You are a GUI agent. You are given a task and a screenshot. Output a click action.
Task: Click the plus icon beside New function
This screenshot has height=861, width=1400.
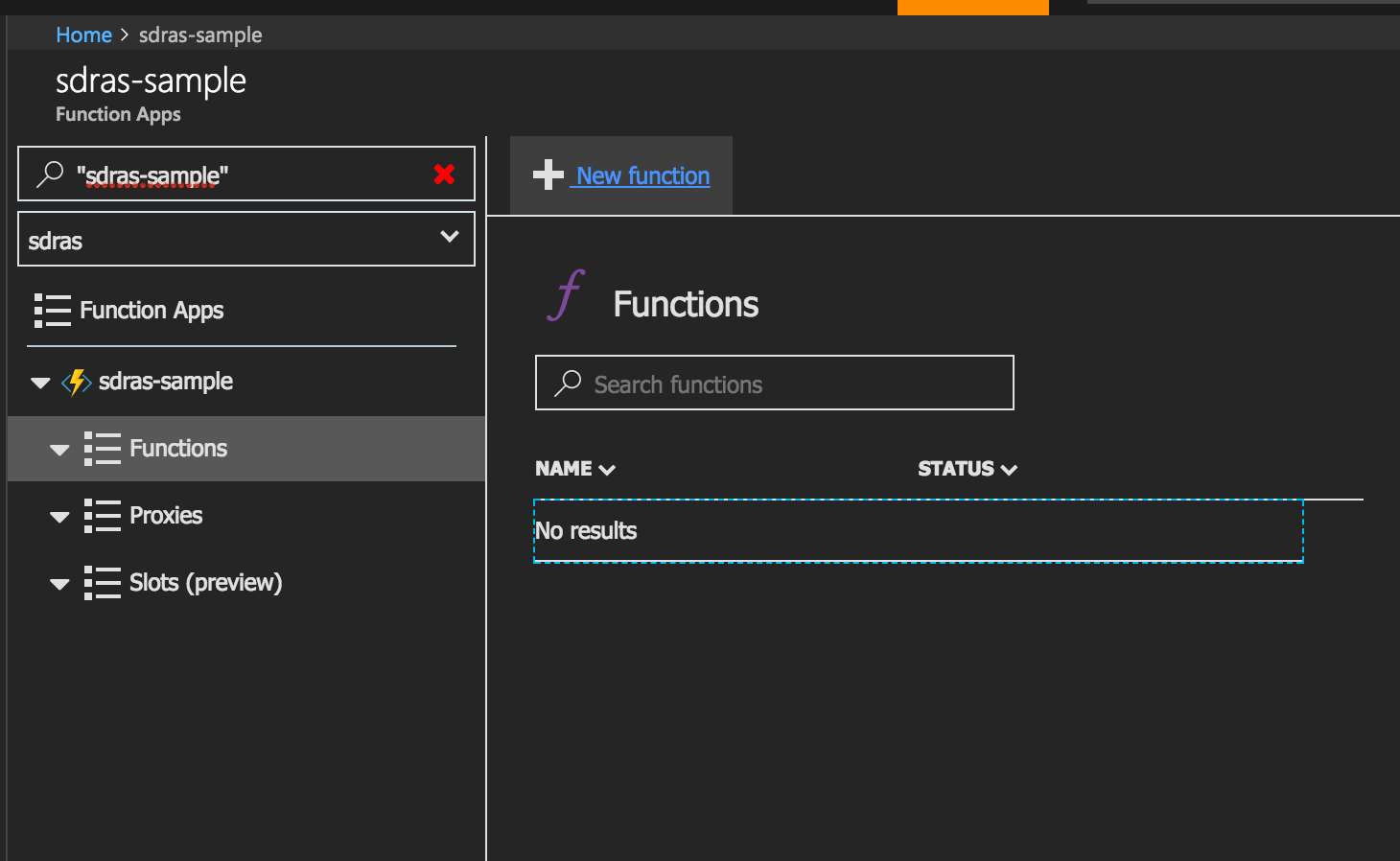548,175
